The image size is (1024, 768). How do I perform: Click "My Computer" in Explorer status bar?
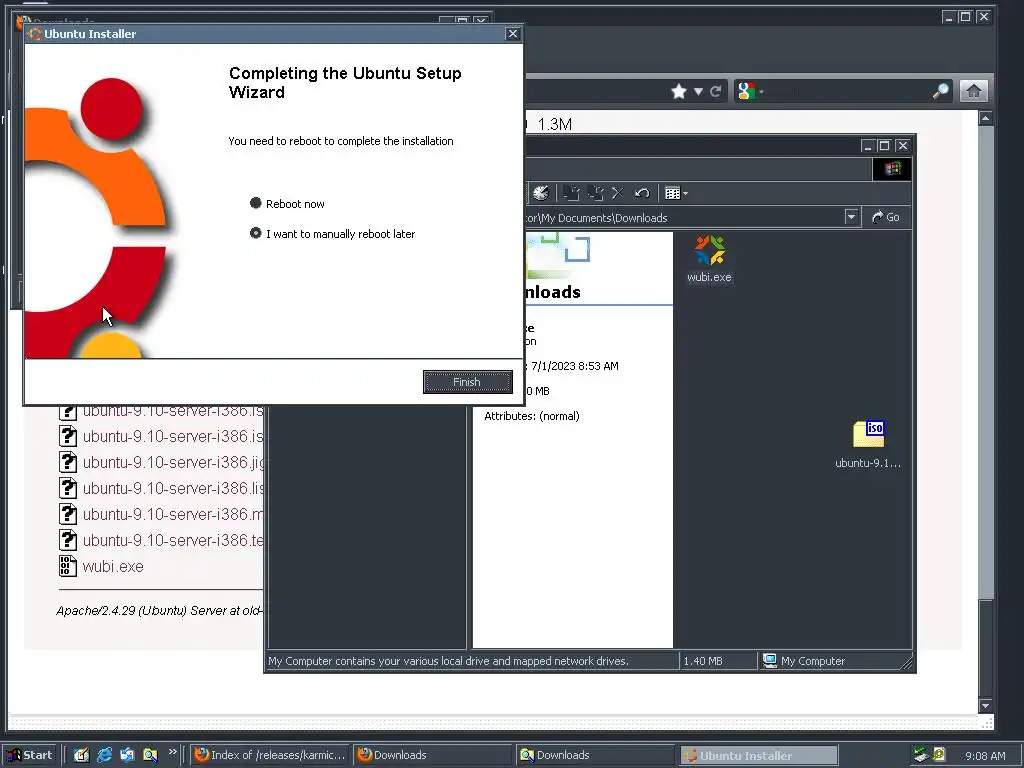(x=805, y=661)
